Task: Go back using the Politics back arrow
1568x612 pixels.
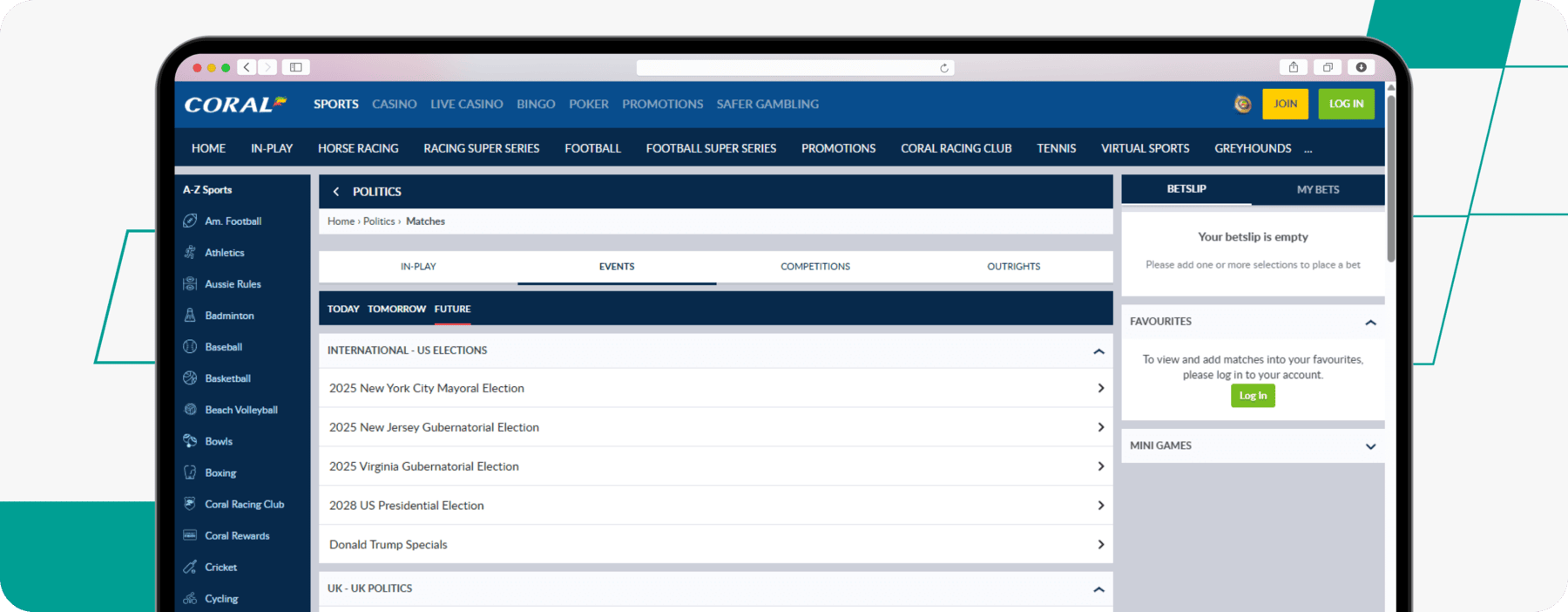Action: 336,192
